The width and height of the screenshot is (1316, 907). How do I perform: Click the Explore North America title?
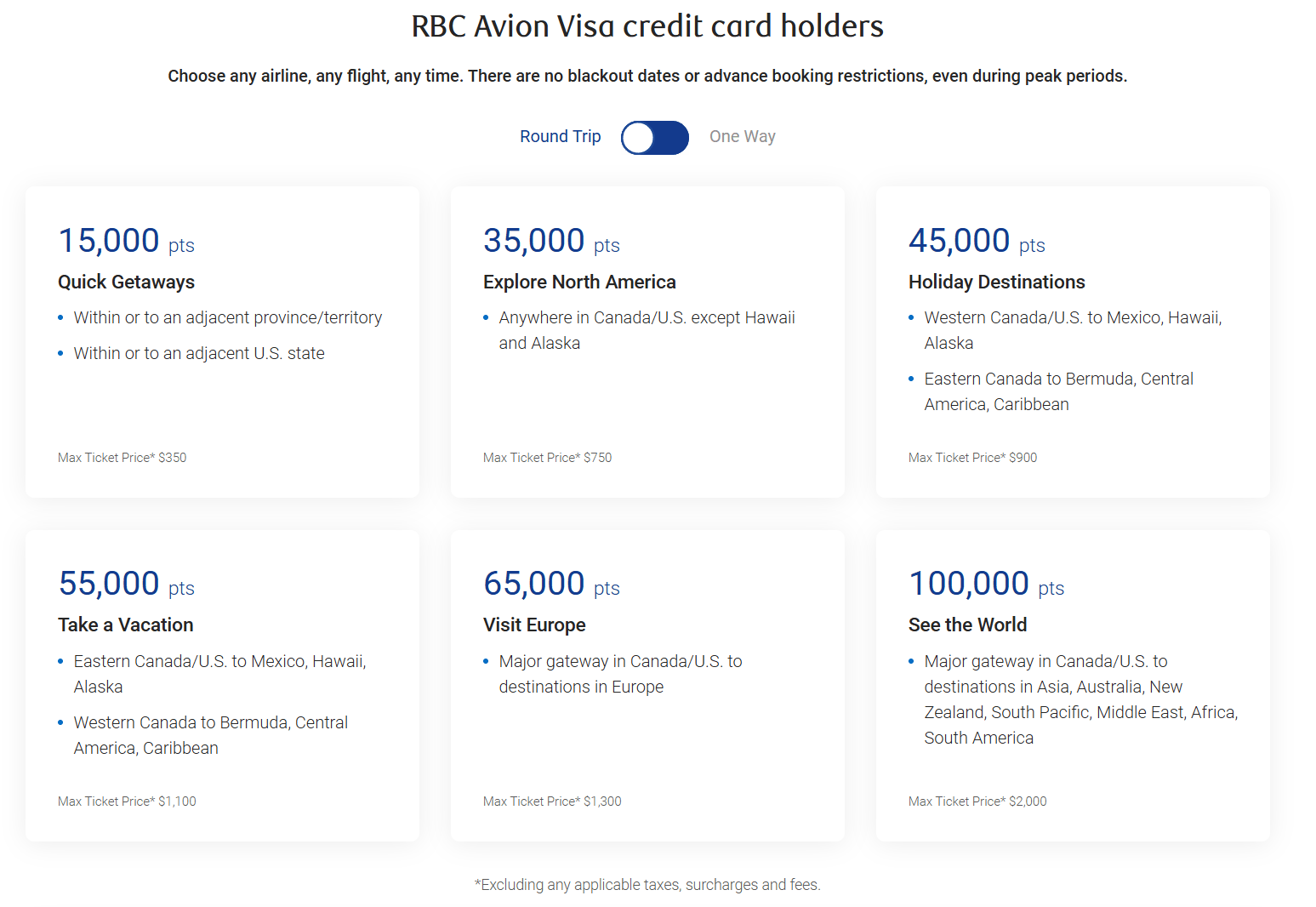(x=579, y=282)
